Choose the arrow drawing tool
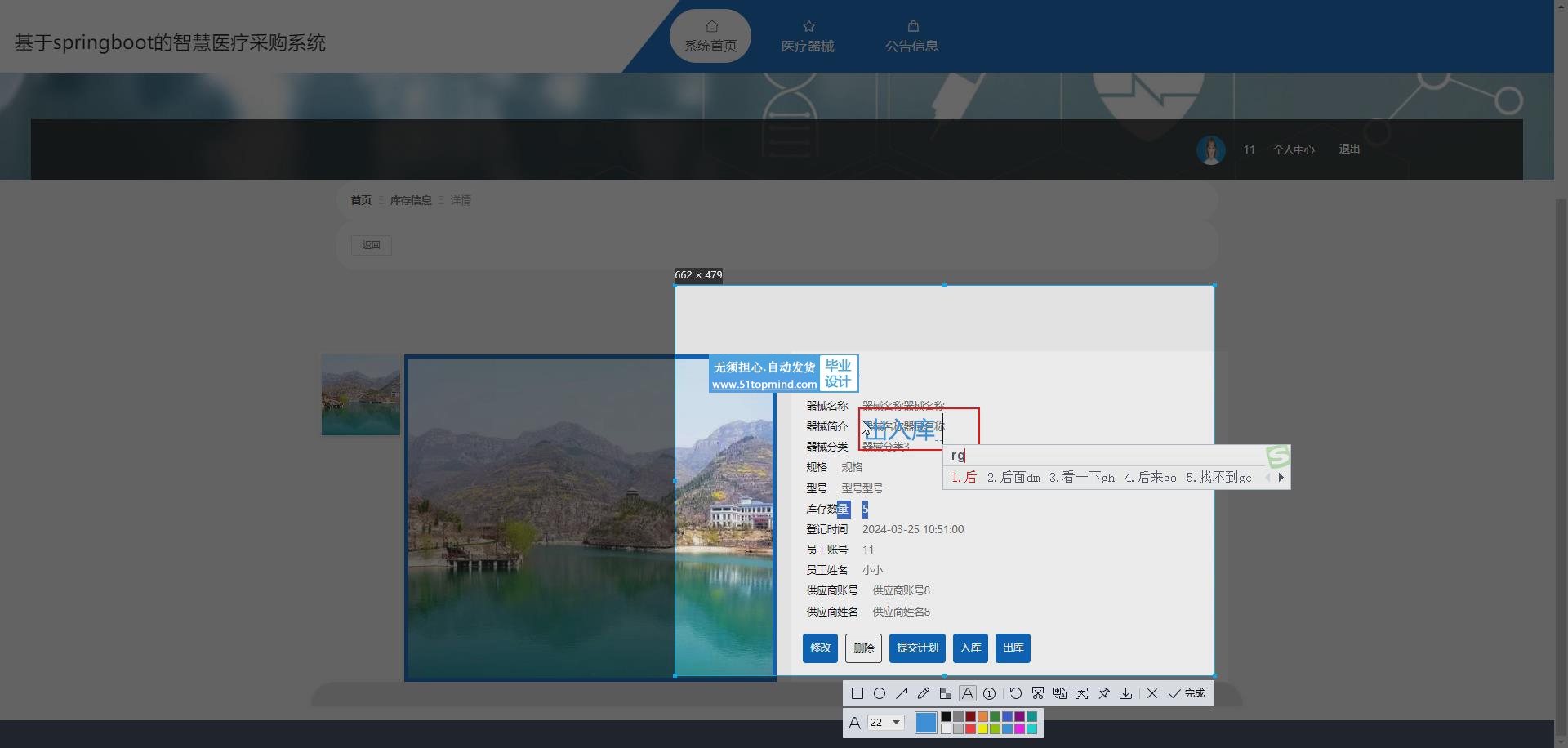Screen dimensions: 1568x748 point(901,693)
